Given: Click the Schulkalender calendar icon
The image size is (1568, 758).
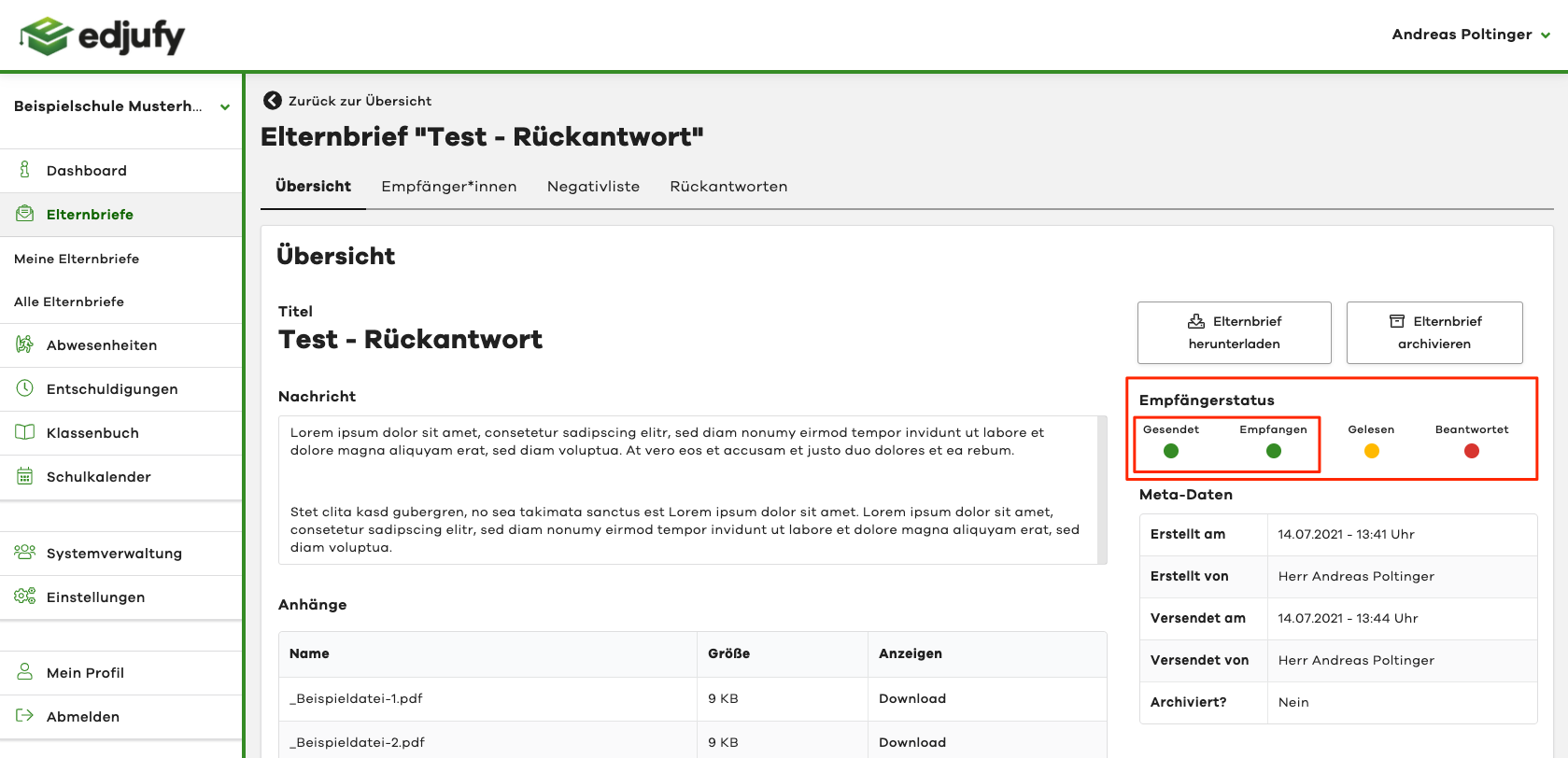Looking at the screenshot, I should tap(25, 476).
